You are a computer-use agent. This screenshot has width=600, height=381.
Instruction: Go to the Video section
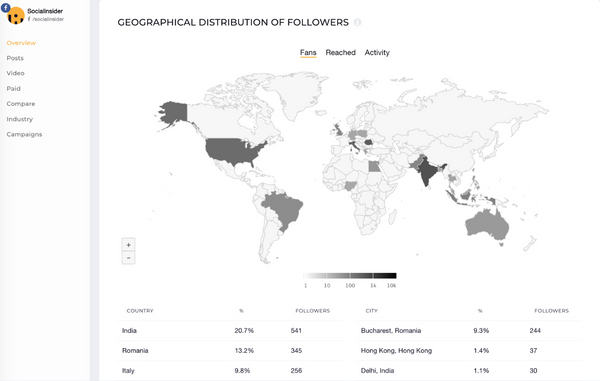pos(15,73)
